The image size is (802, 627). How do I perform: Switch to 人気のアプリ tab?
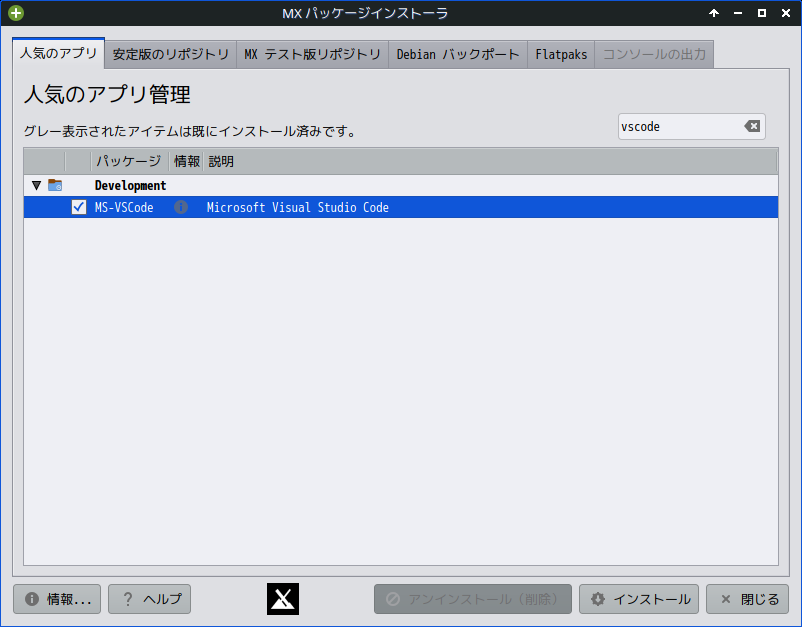(58, 53)
